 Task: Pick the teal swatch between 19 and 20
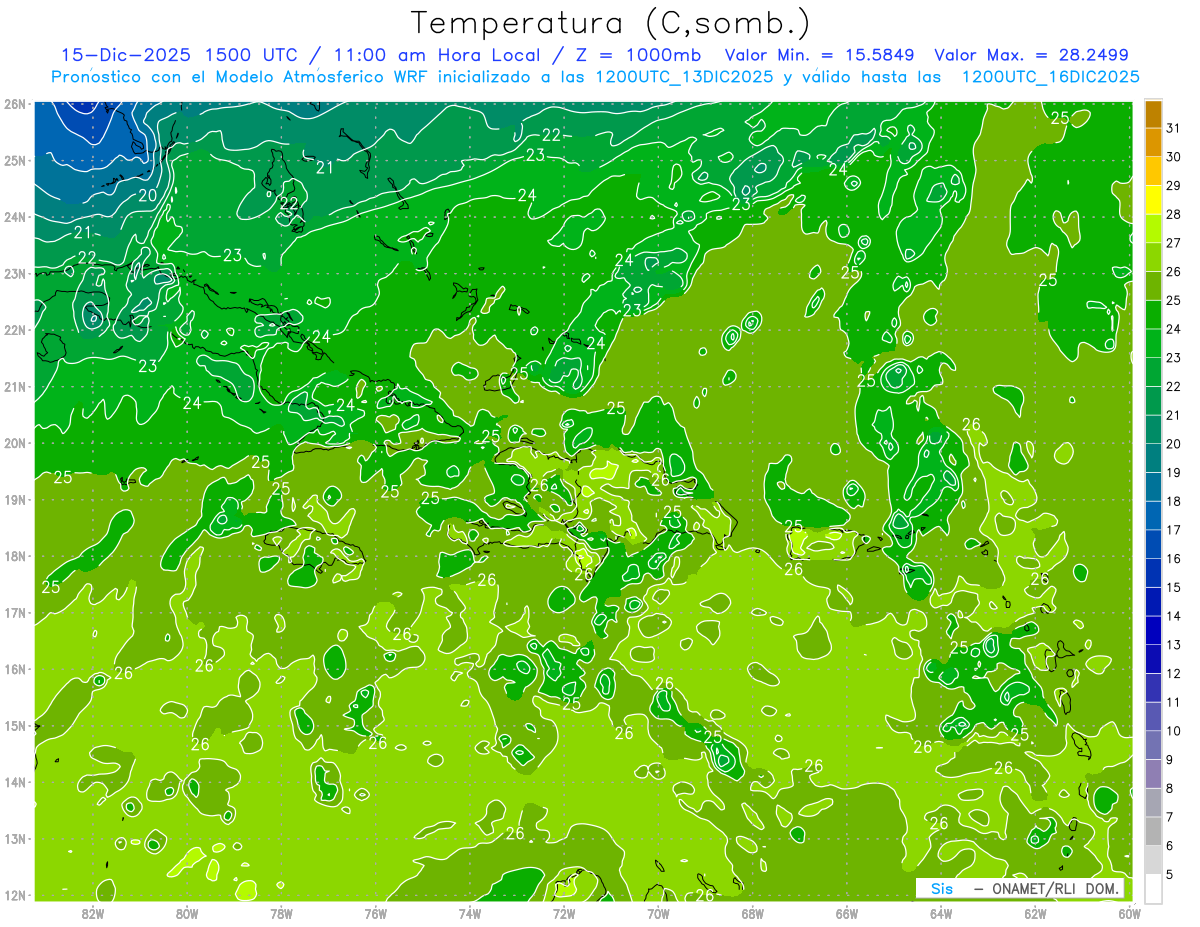[x=1154, y=458]
